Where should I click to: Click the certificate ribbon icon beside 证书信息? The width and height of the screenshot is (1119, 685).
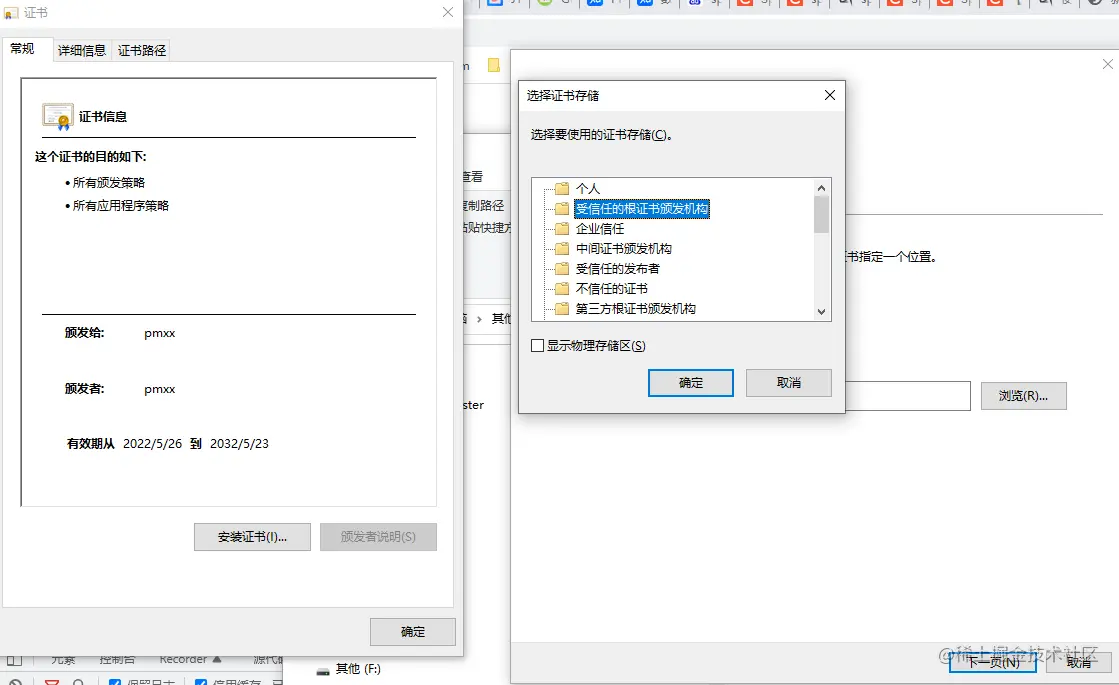point(57,114)
